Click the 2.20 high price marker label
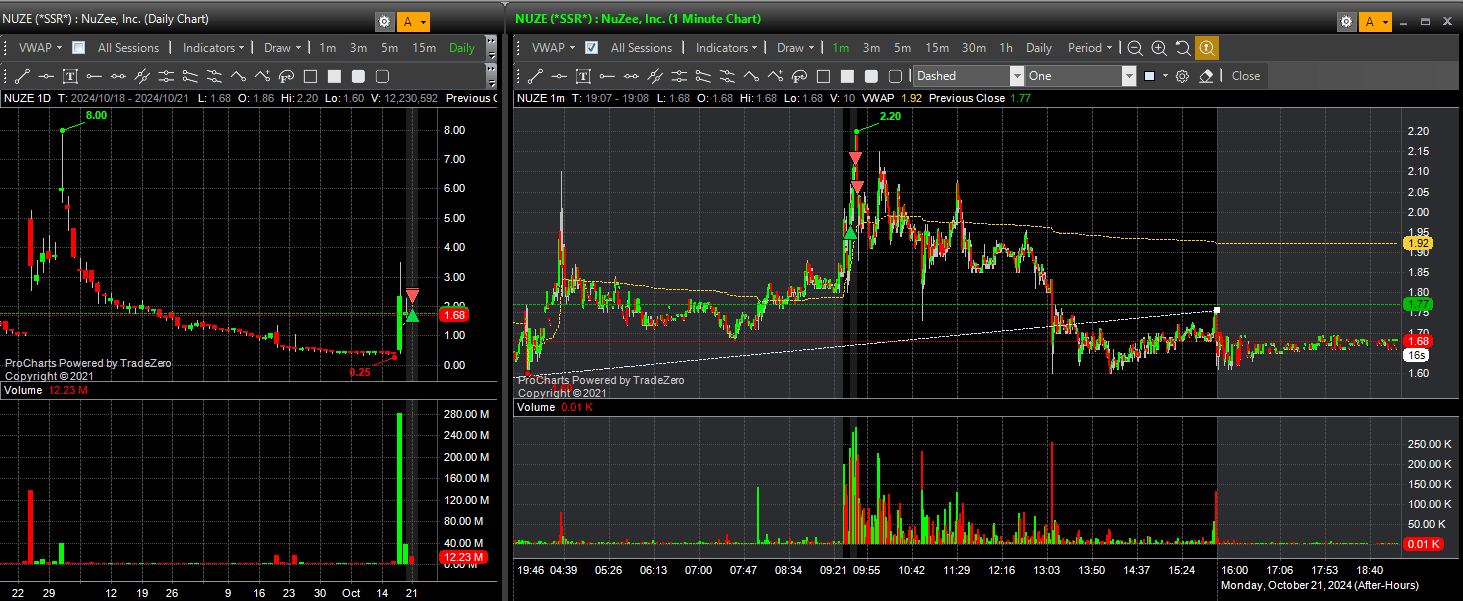 coord(889,117)
